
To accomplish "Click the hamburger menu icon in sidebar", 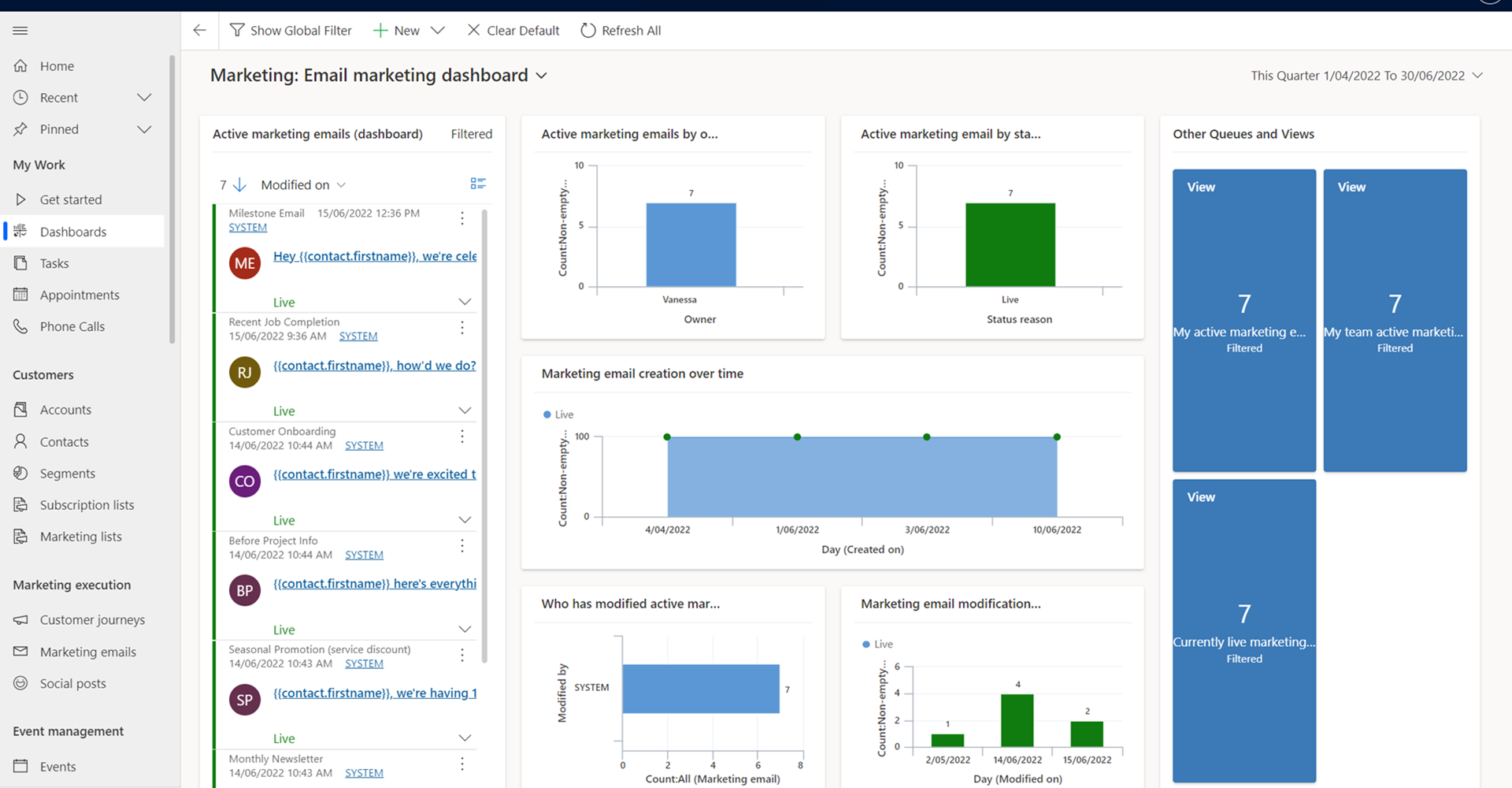I will click(20, 31).
